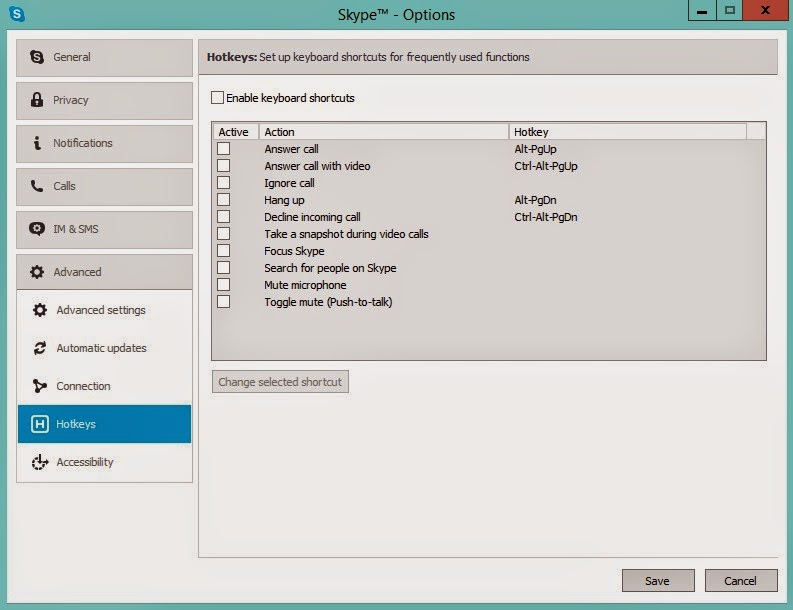Select Answer call with video row
Screen dimensions: 793x610
click(x=317, y=166)
